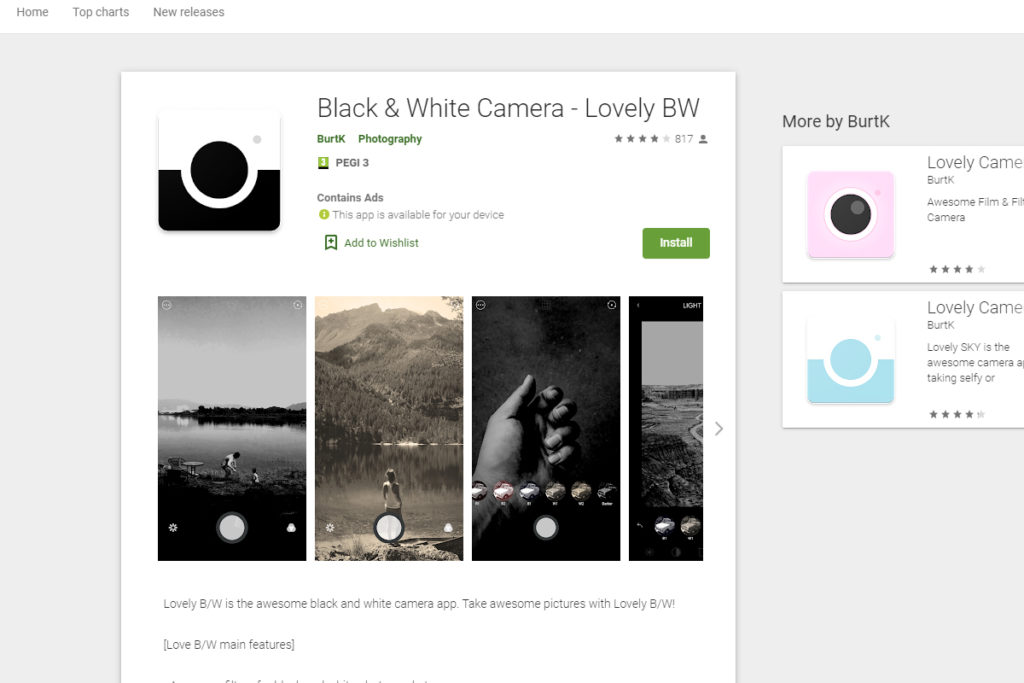Open the Lovely SKY app card title
This screenshot has height=683, width=1024.
[x=975, y=307]
